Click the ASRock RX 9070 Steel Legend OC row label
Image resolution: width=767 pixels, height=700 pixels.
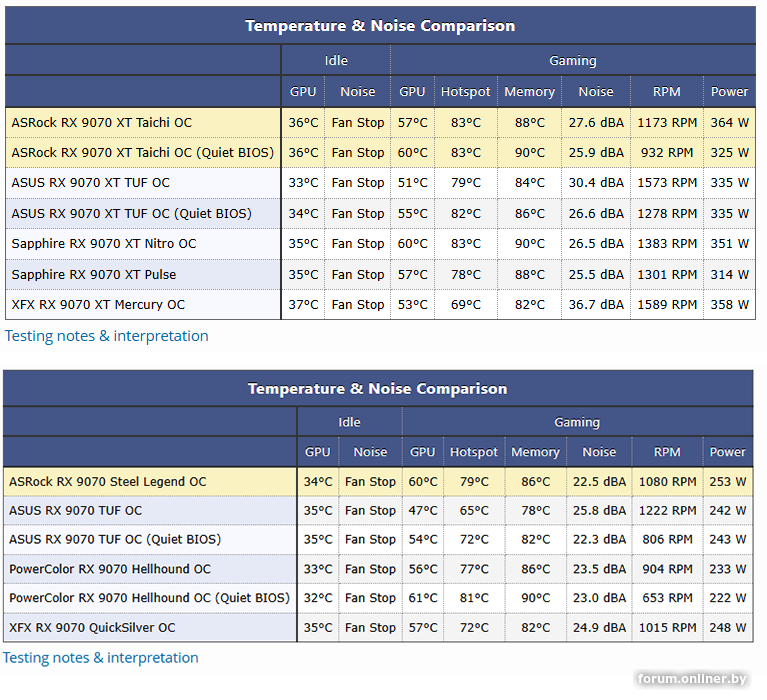point(108,482)
